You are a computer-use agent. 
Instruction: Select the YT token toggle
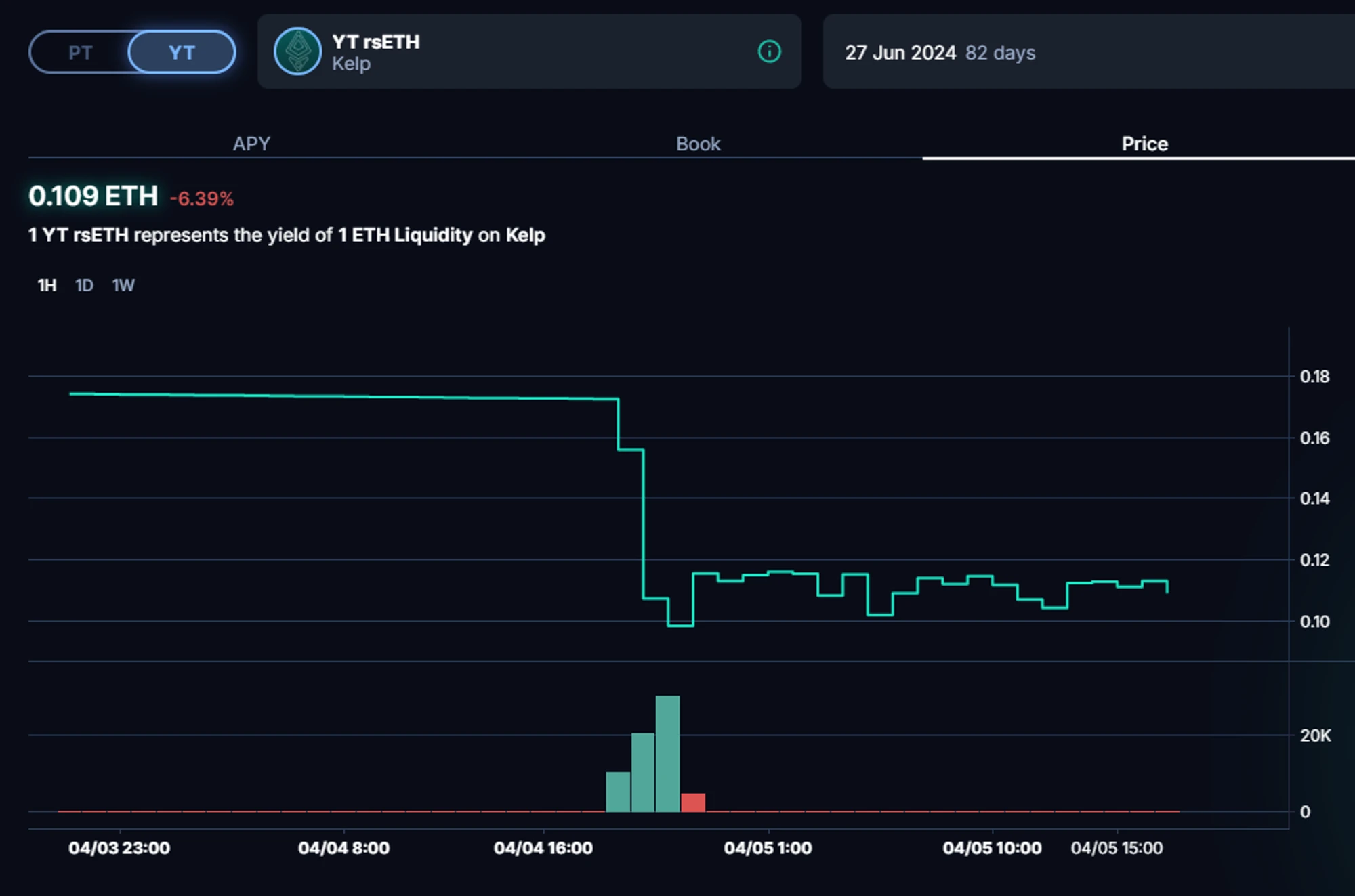click(182, 52)
